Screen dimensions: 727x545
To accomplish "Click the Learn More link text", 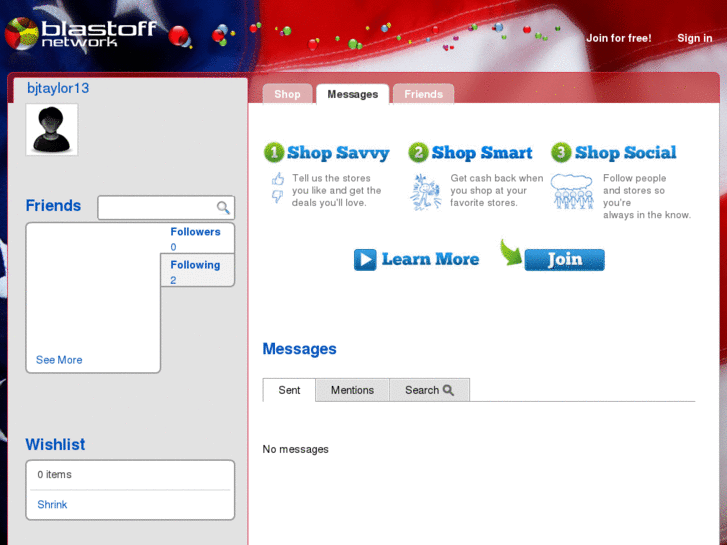I will (430, 259).
